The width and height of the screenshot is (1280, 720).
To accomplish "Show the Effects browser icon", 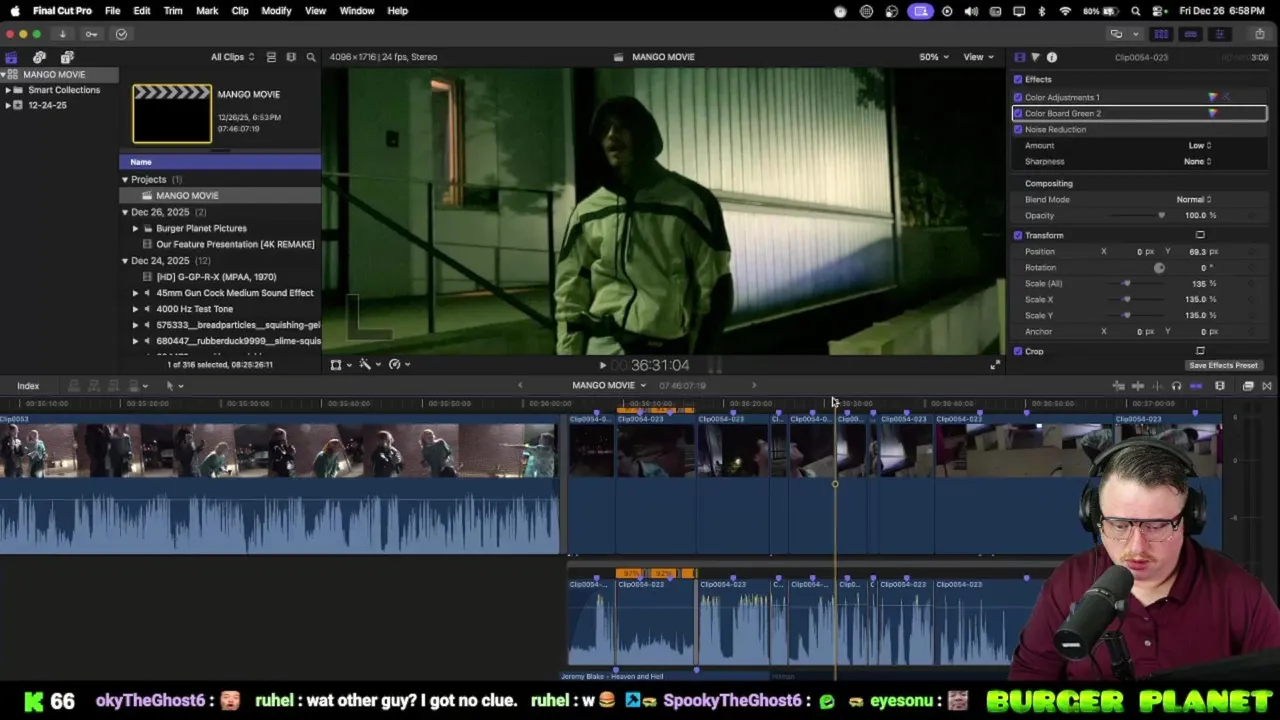I will 1248,386.
